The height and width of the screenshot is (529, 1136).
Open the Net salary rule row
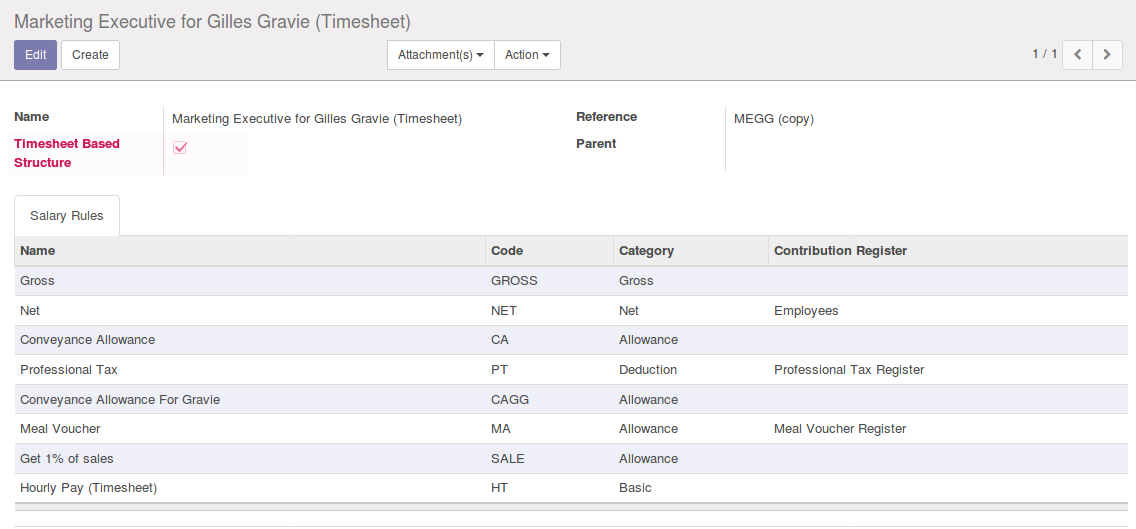pyautogui.click(x=30, y=311)
